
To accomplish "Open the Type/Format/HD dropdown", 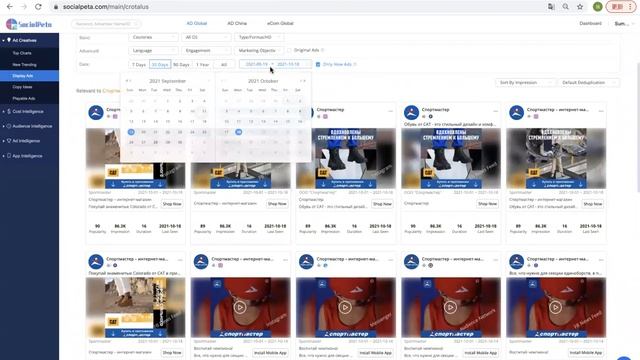I will point(259,37).
